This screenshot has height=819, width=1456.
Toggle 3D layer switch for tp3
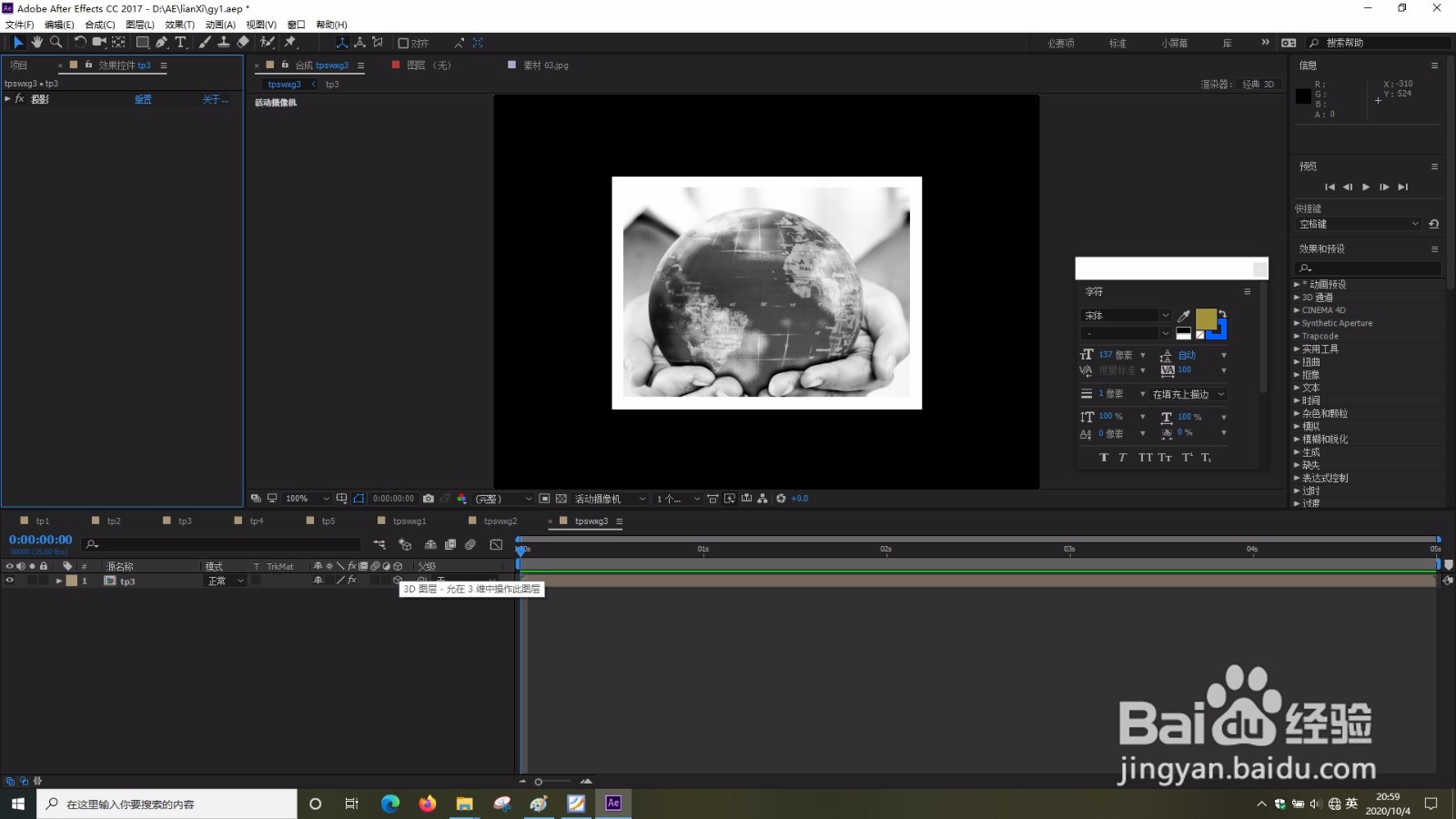click(397, 580)
